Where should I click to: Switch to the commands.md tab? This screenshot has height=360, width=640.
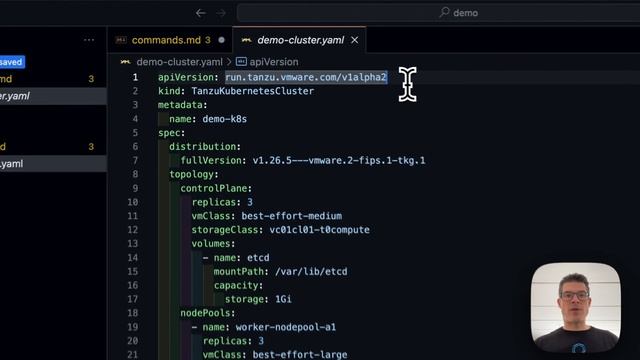coord(170,40)
